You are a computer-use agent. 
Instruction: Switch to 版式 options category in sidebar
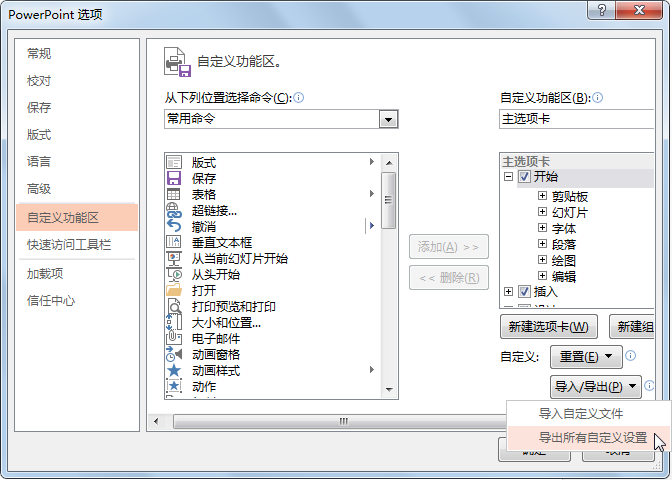point(77,135)
